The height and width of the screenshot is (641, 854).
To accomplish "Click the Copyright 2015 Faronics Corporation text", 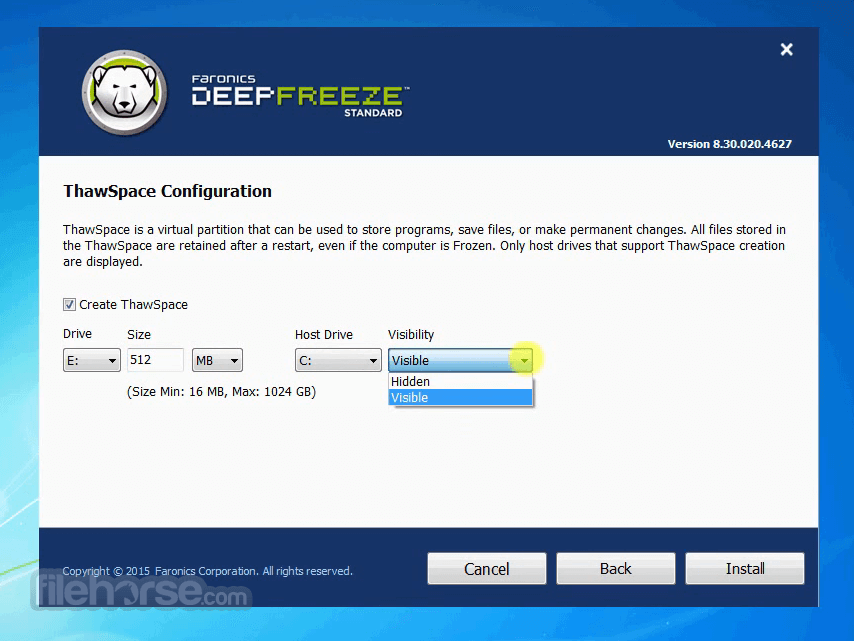I will pyautogui.click(x=208, y=571).
